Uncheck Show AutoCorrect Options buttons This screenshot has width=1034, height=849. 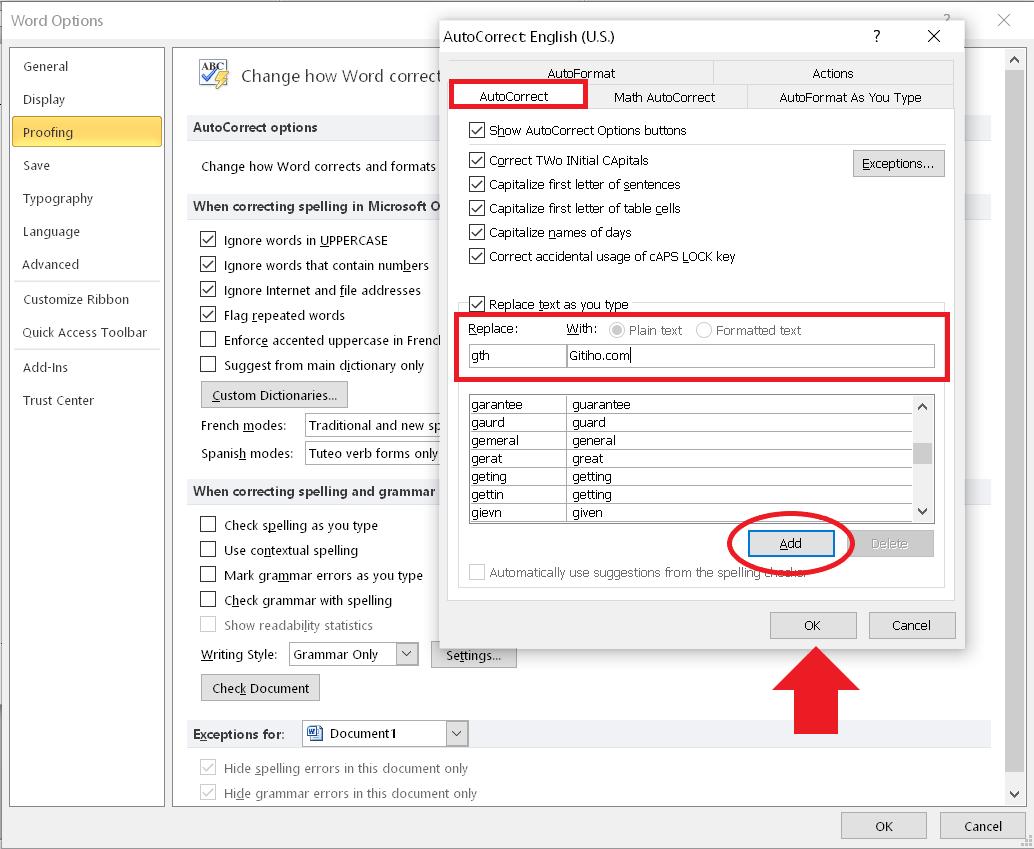coord(477,131)
